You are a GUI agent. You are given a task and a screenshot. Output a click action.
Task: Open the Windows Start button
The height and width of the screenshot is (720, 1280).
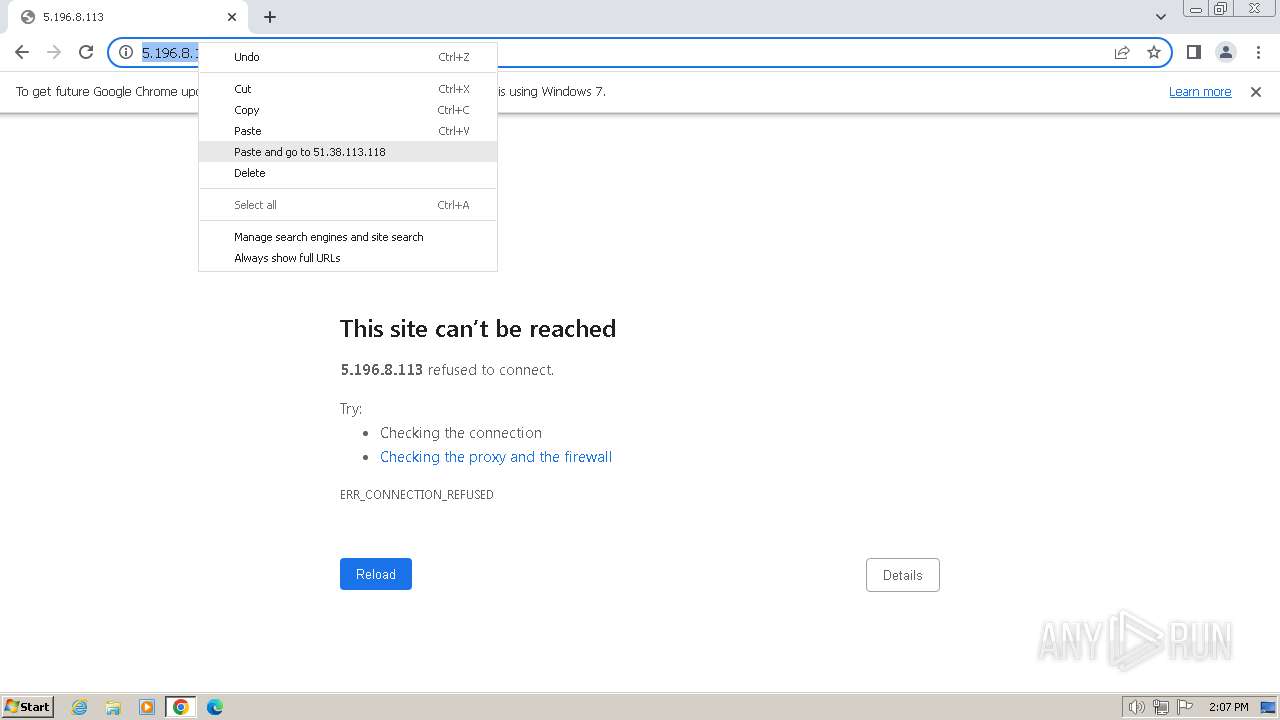[28, 706]
